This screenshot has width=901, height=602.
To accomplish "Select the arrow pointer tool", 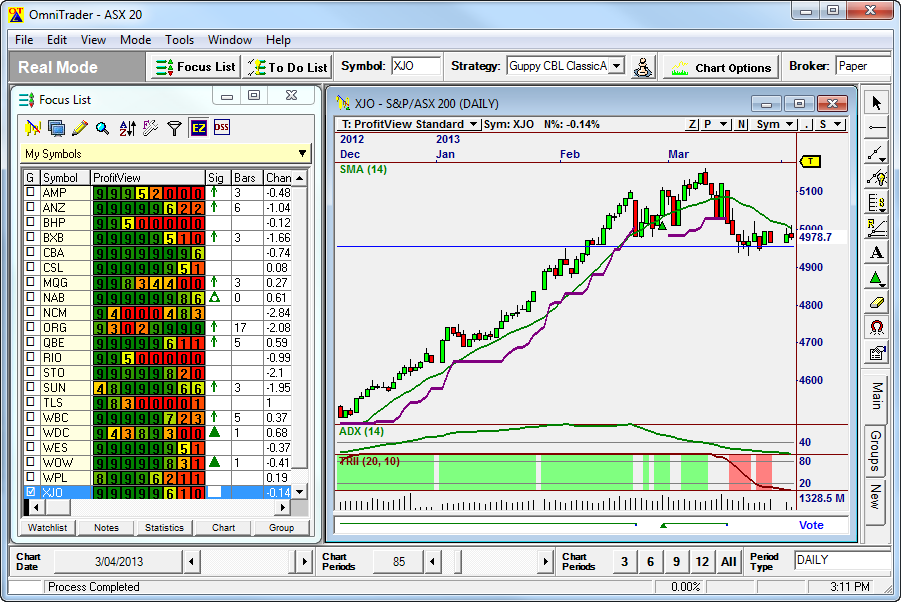I will pos(876,103).
